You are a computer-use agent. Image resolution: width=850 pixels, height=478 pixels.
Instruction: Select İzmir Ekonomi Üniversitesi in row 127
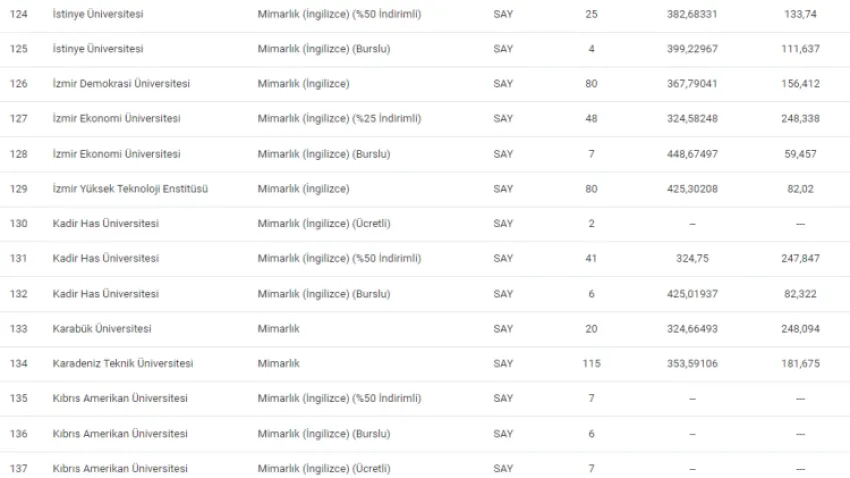click(116, 118)
